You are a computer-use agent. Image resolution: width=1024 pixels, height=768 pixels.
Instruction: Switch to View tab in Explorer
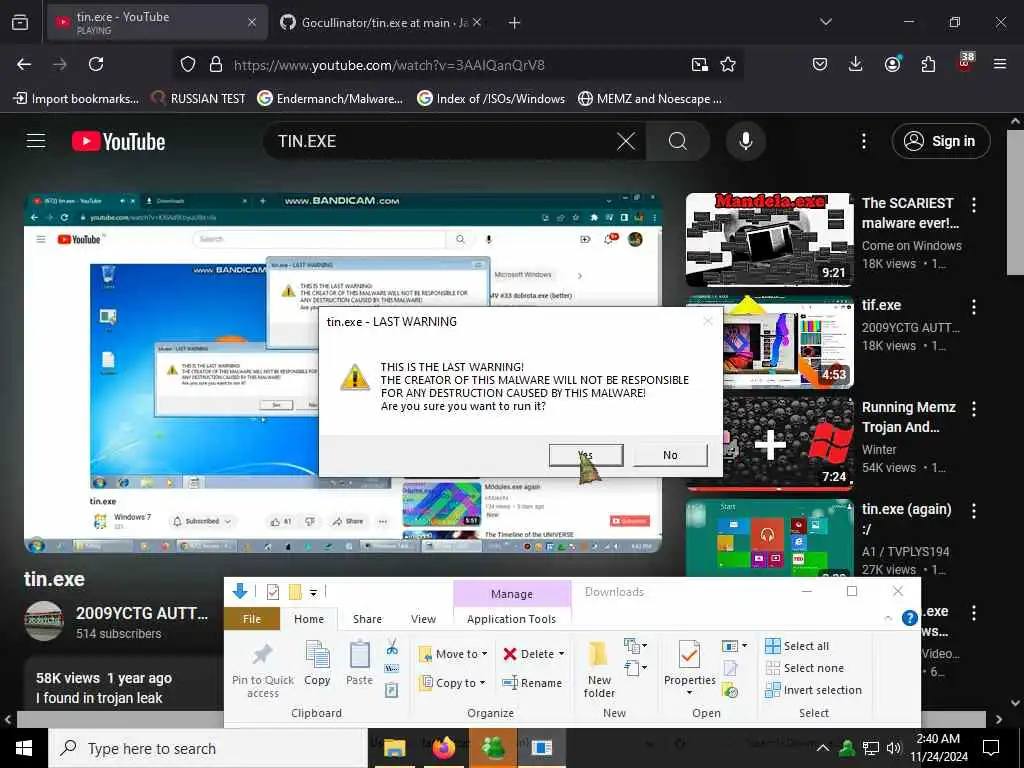(423, 619)
